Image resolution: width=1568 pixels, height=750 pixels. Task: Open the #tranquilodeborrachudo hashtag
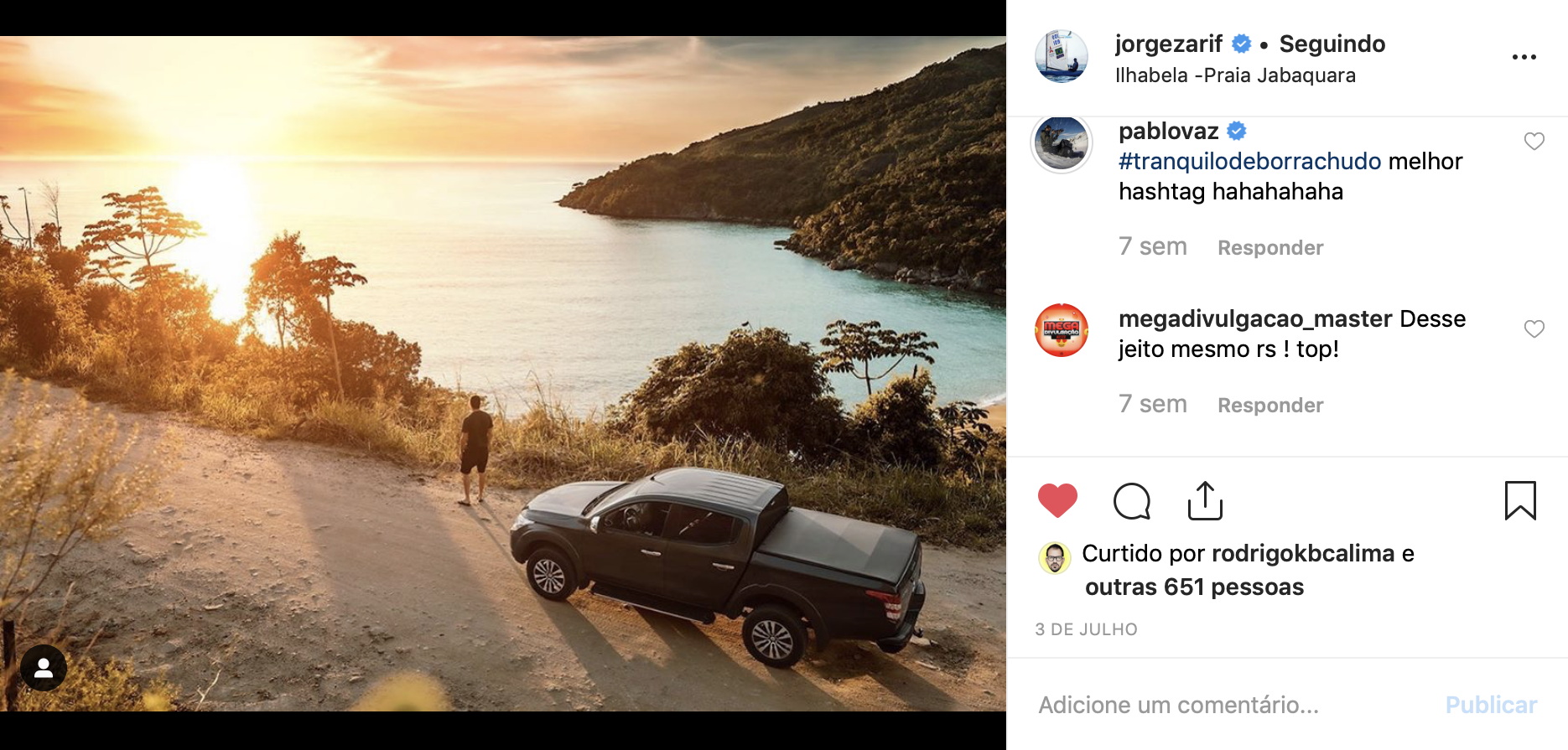pos(1249,161)
